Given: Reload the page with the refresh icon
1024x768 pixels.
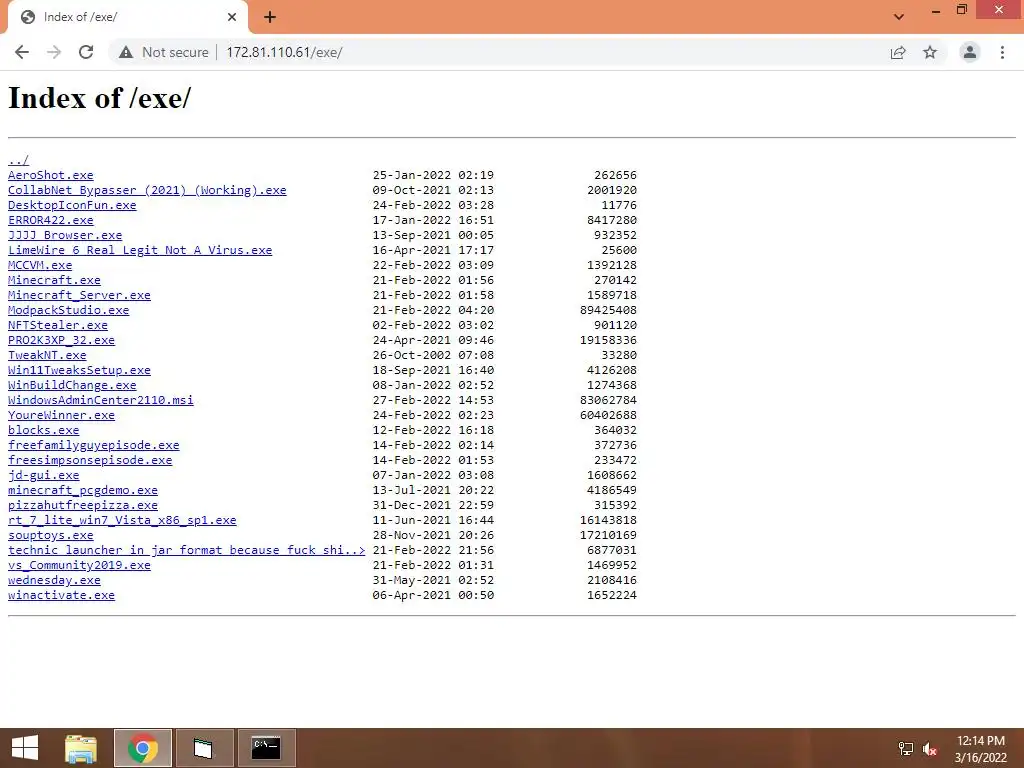Looking at the screenshot, I should [x=86, y=52].
